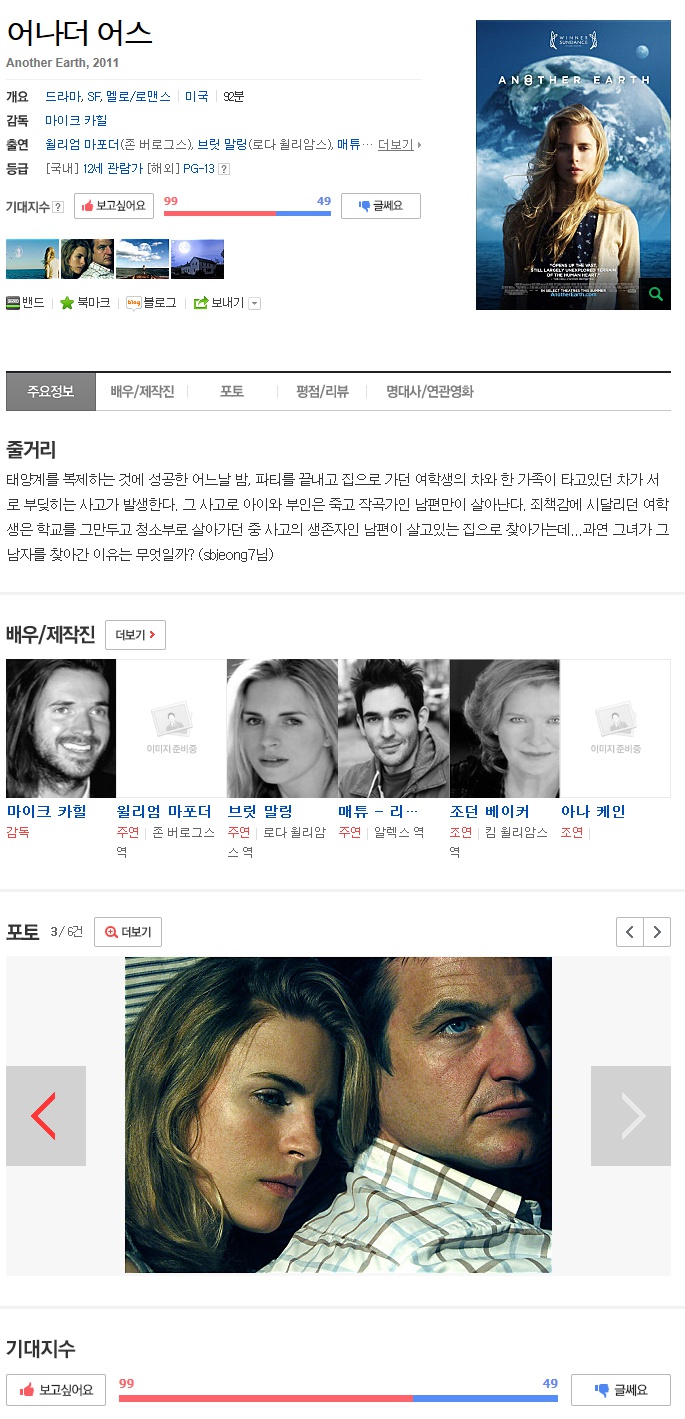Click the 보내기 send icon
This screenshot has width=685, height=1419.
click(200, 303)
